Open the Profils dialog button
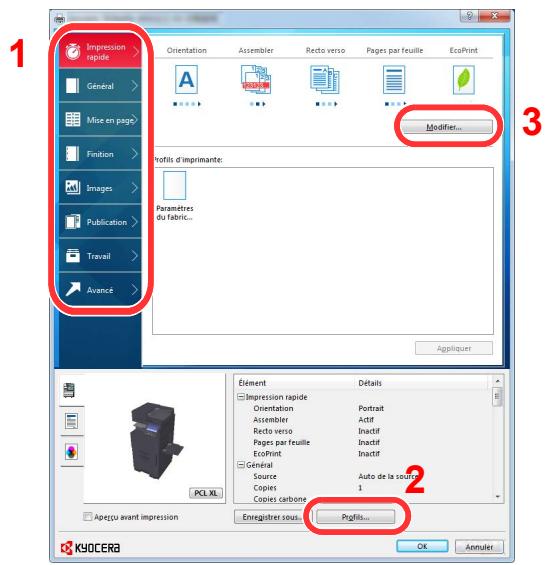 pyautogui.click(x=355, y=517)
